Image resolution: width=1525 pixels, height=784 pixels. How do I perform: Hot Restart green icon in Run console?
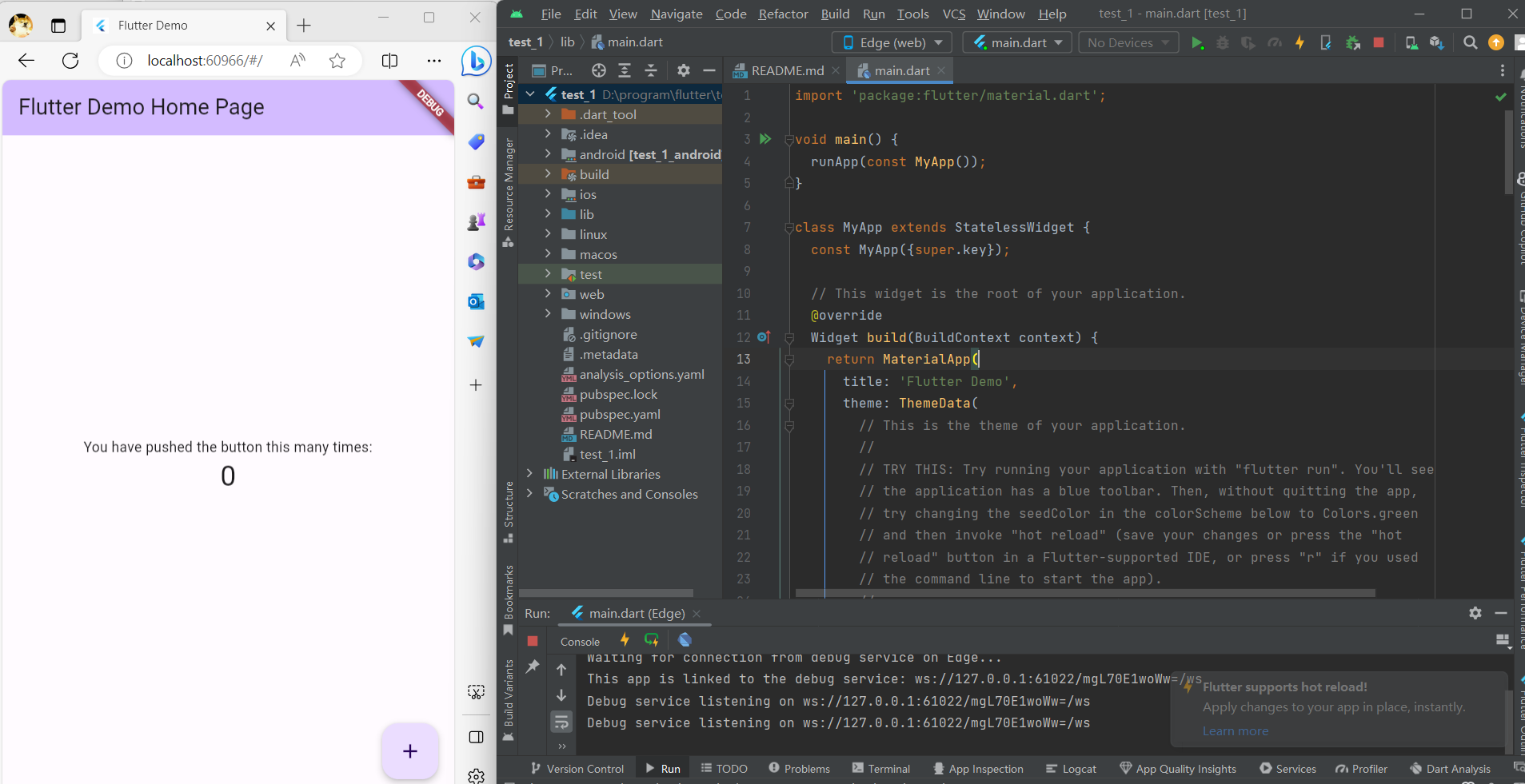652,640
